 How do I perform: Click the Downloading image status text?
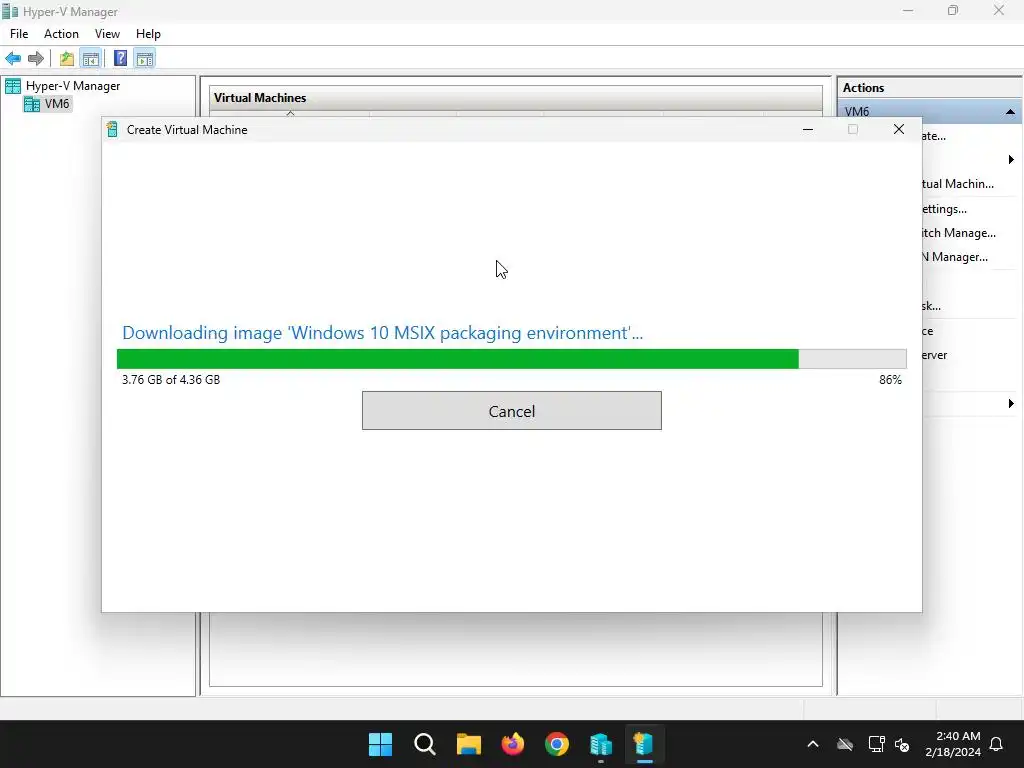click(x=382, y=333)
